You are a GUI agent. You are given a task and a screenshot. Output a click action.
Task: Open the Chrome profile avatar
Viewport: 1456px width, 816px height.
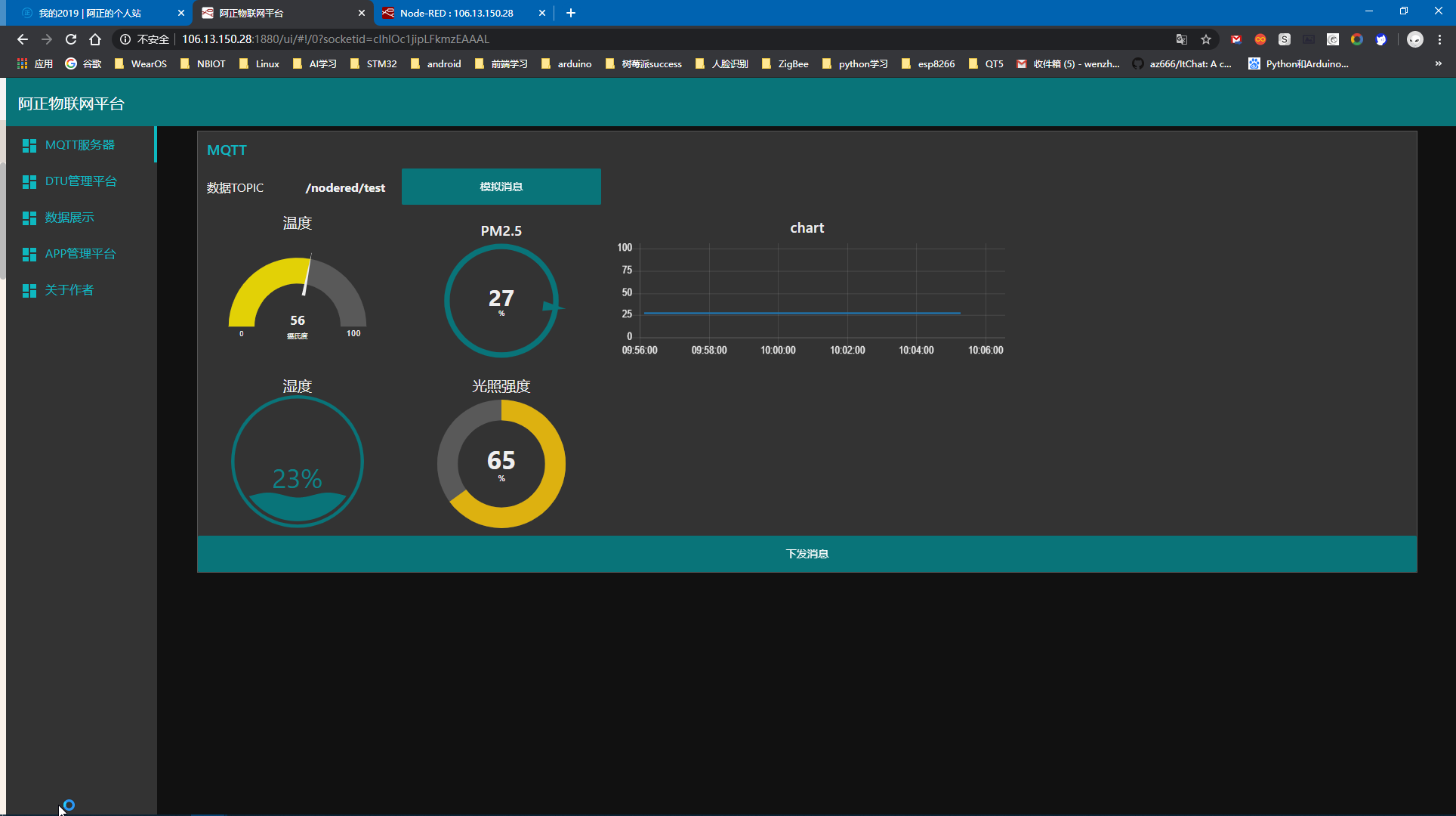(1415, 39)
